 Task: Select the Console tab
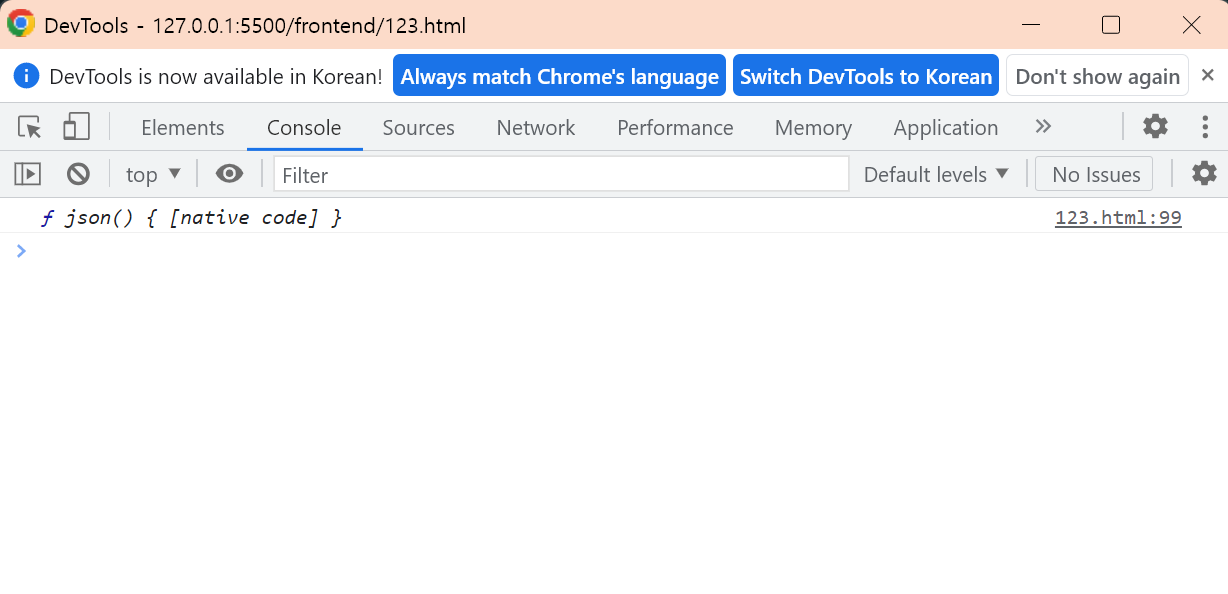(x=304, y=127)
